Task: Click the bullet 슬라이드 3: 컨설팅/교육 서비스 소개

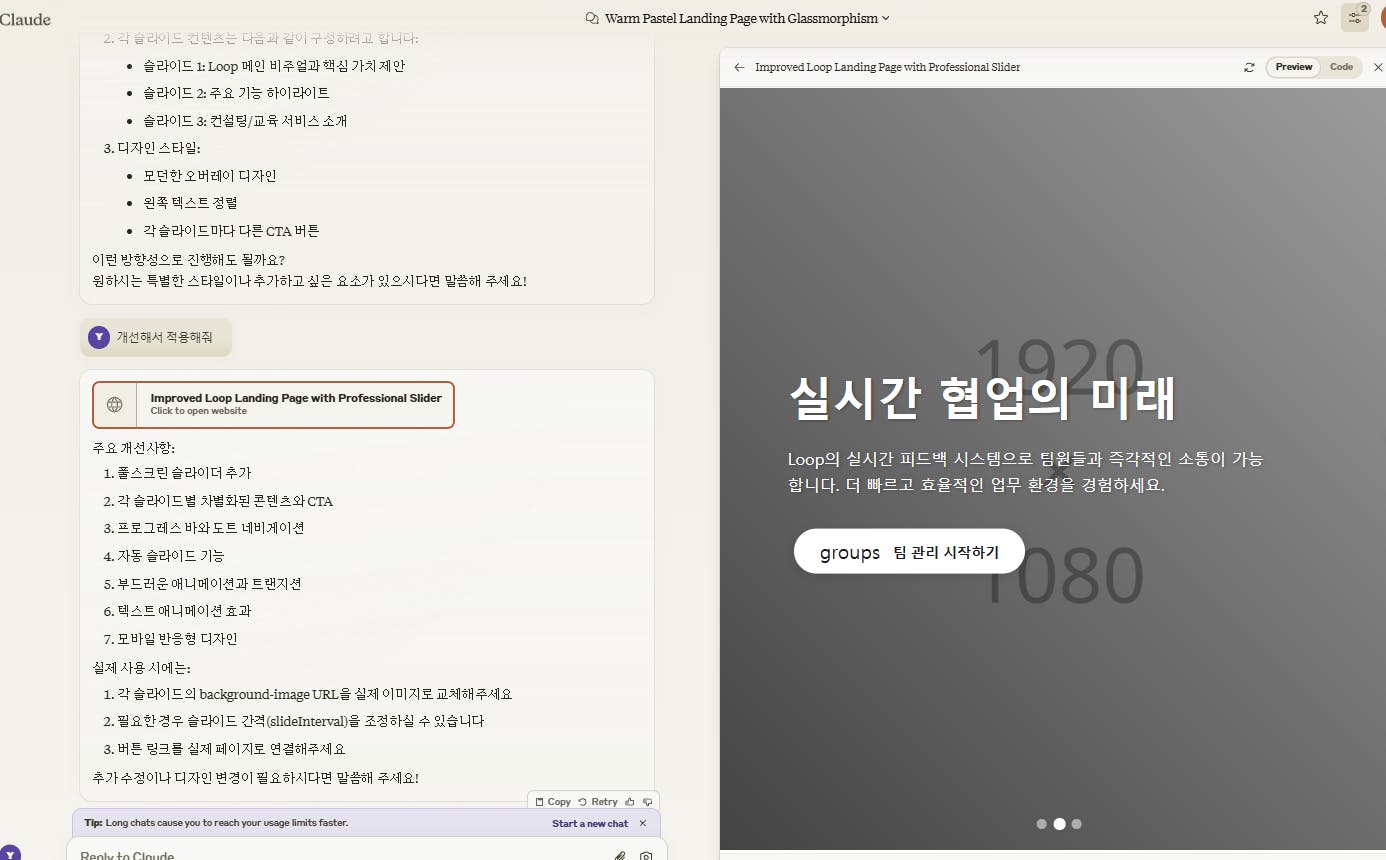Action: [x=245, y=121]
